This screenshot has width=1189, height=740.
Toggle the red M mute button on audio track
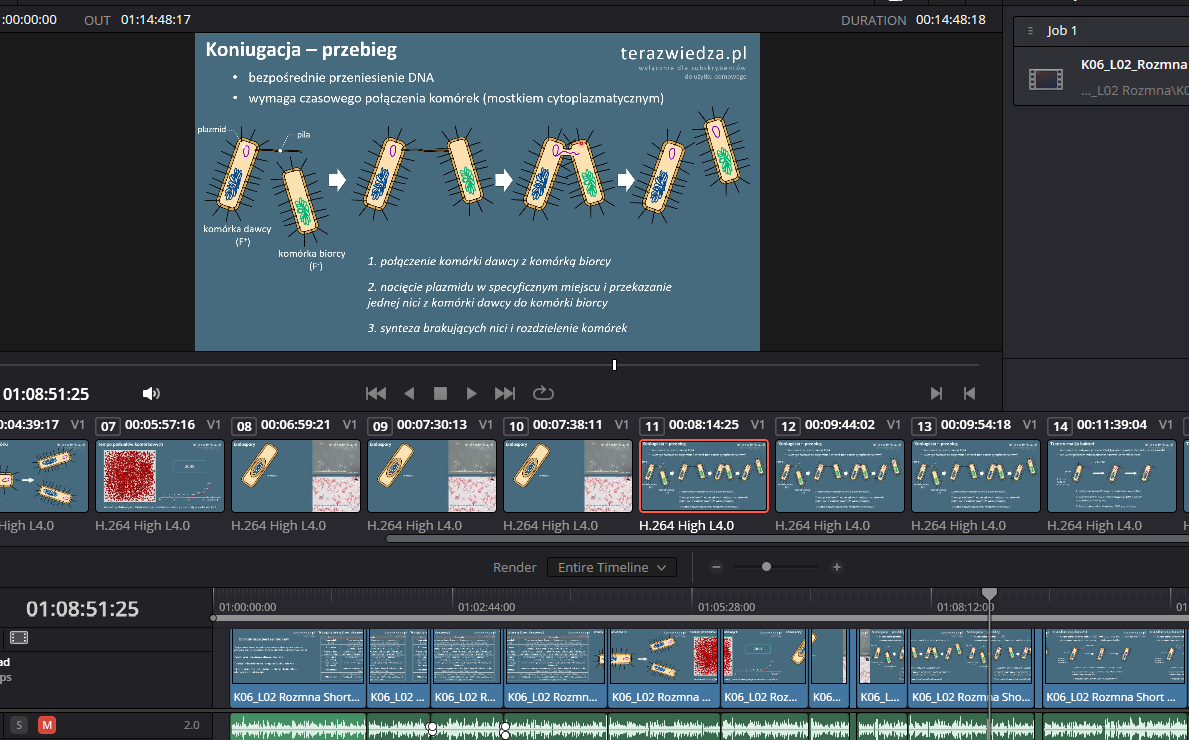click(46, 725)
